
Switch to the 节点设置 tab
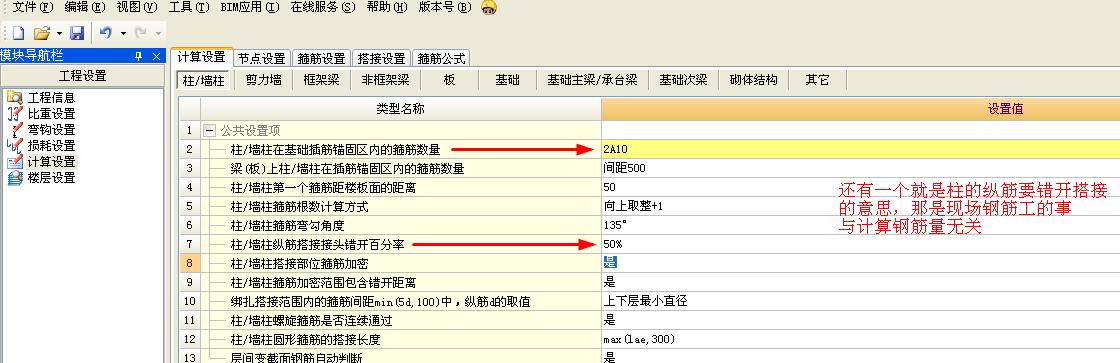point(261,59)
